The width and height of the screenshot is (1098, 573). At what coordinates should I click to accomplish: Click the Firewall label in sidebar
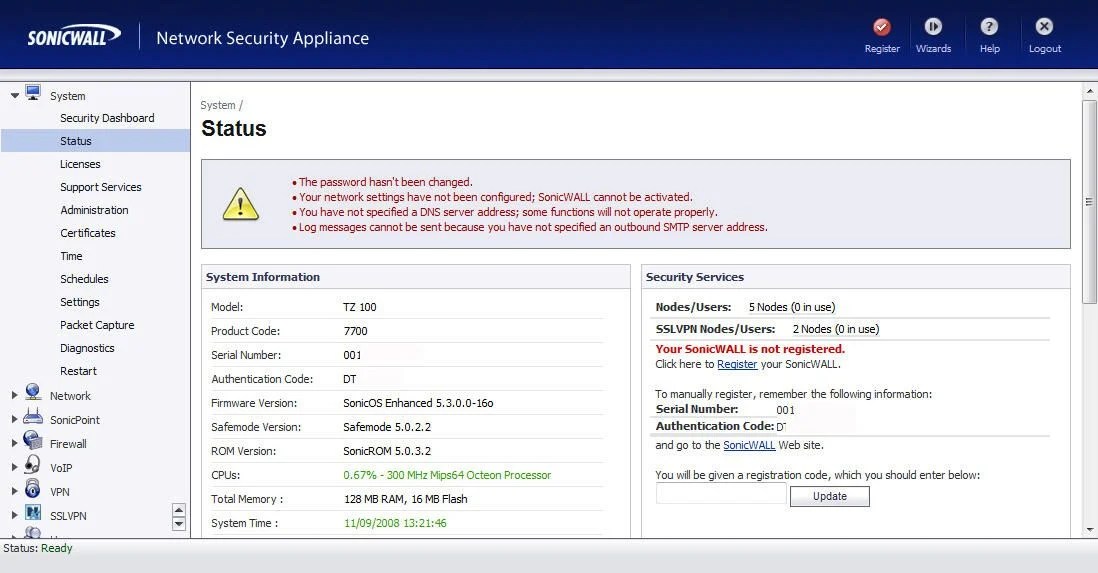[x=68, y=443]
